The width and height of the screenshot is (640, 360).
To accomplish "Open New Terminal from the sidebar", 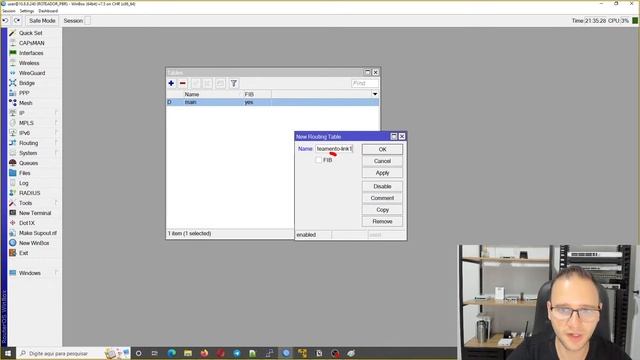I will tap(35, 213).
